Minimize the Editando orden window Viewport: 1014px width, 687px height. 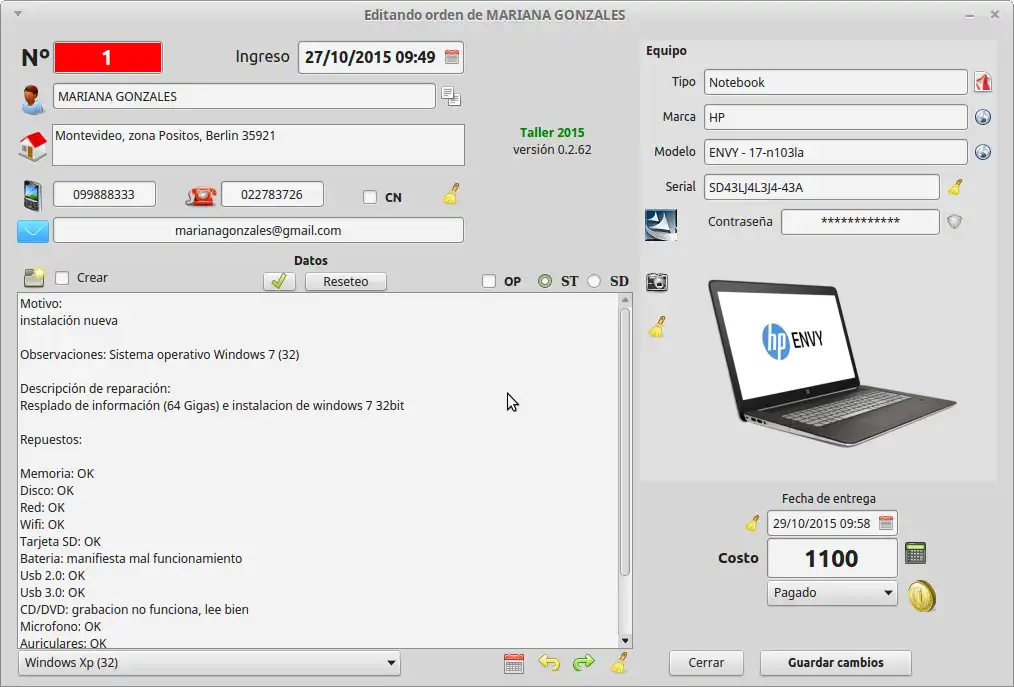point(969,14)
